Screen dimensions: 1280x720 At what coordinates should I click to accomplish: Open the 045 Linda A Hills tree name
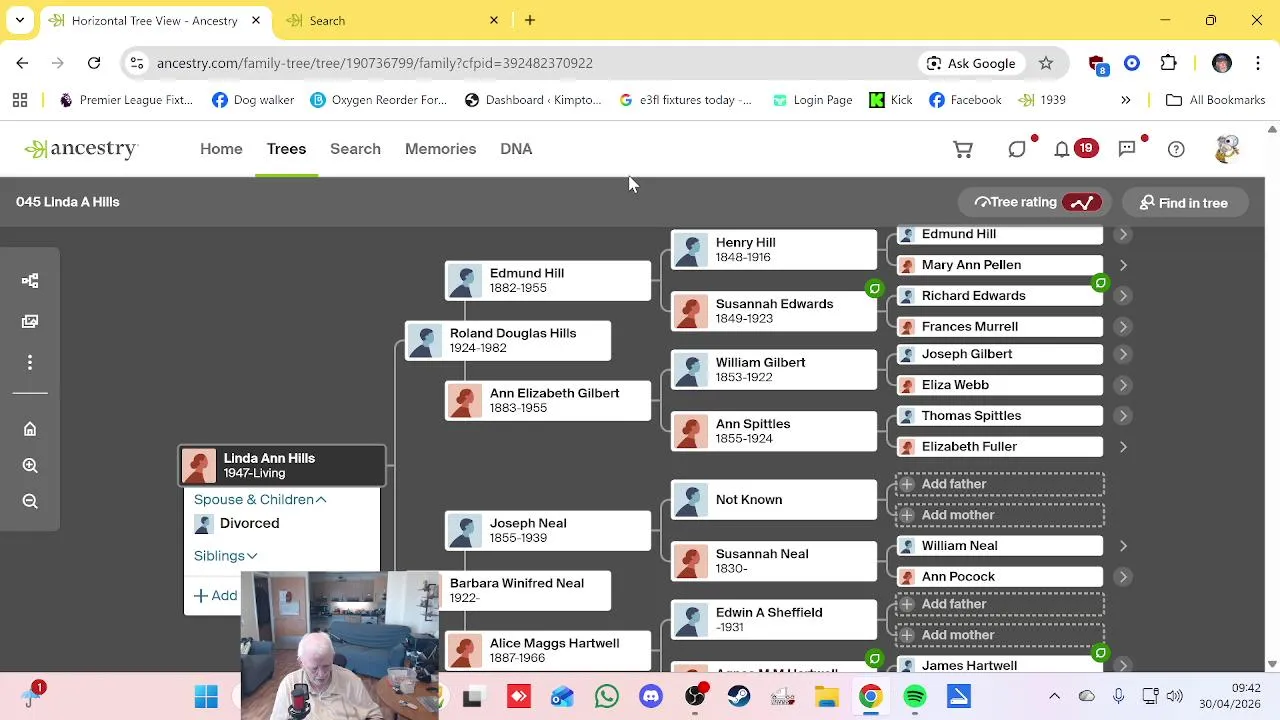pos(68,202)
